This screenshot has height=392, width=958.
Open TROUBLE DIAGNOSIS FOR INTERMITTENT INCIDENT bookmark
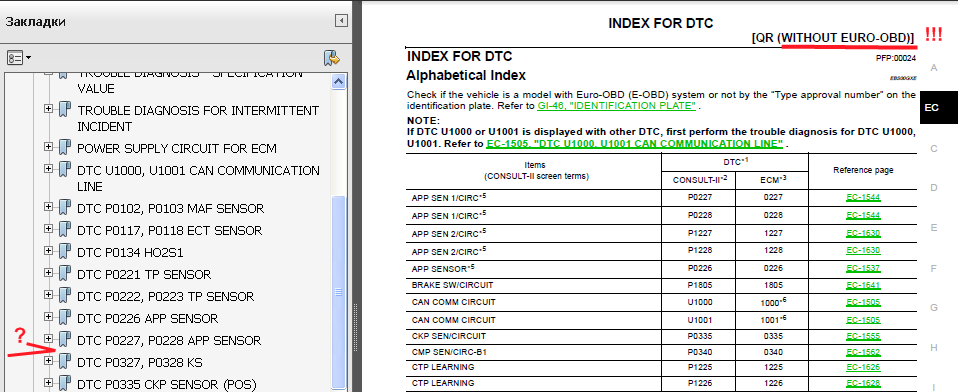pos(198,118)
